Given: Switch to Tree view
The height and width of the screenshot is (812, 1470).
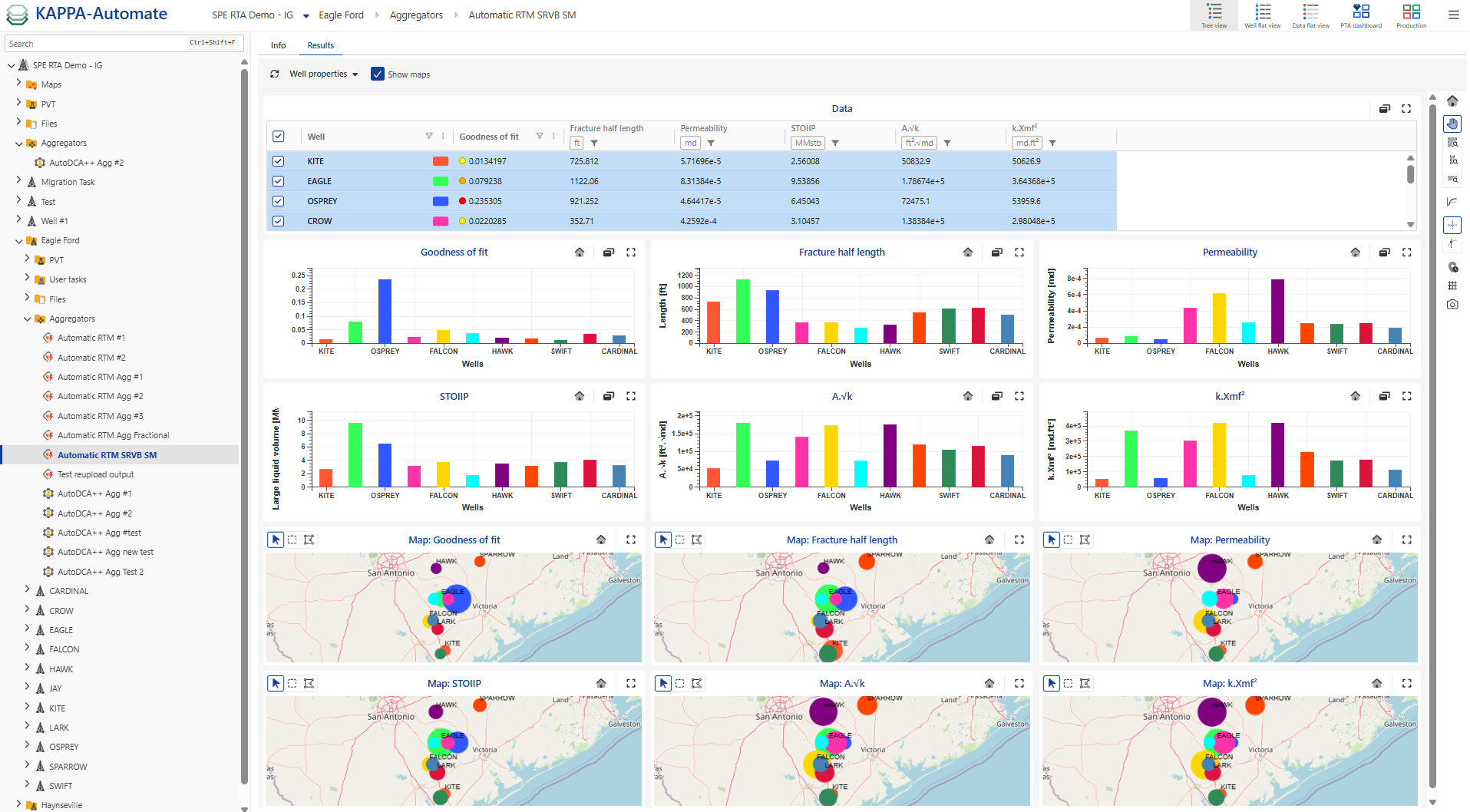Looking at the screenshot, I should [1214, 15].
